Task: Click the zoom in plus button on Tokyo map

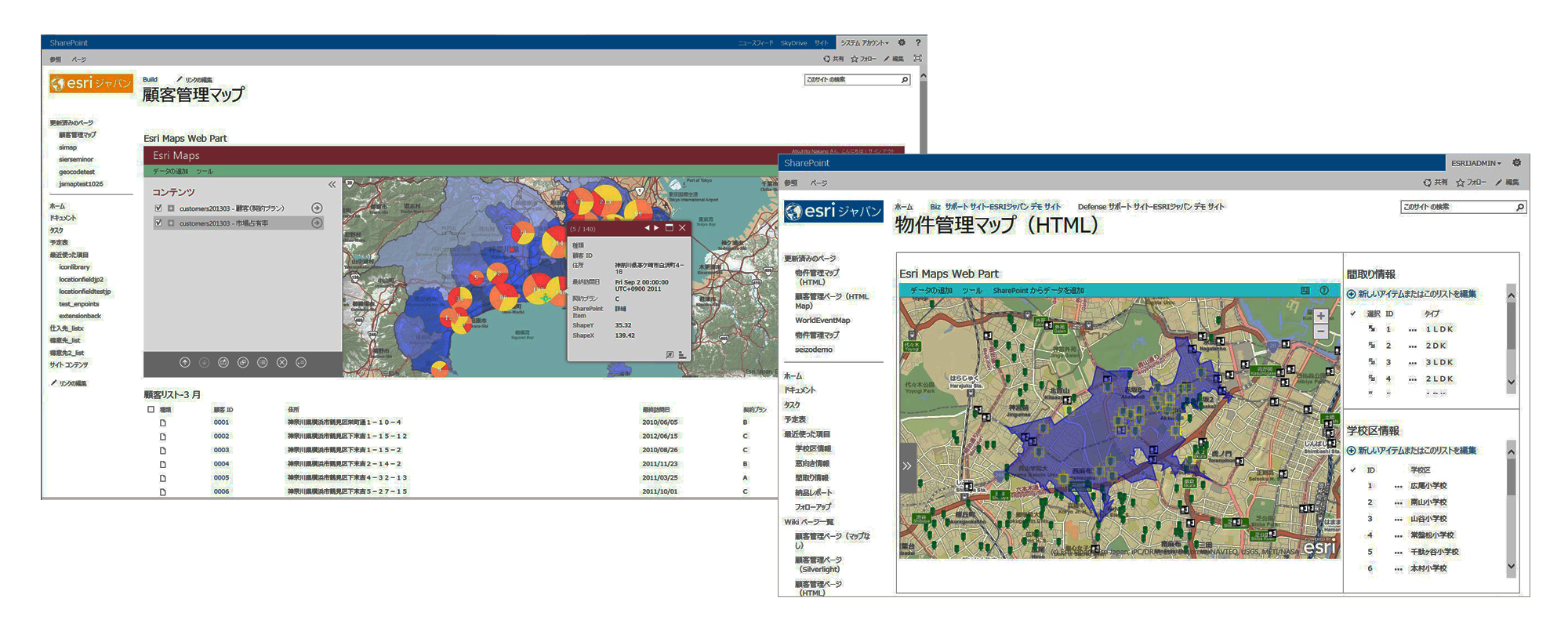Action: pos(1320,316)
